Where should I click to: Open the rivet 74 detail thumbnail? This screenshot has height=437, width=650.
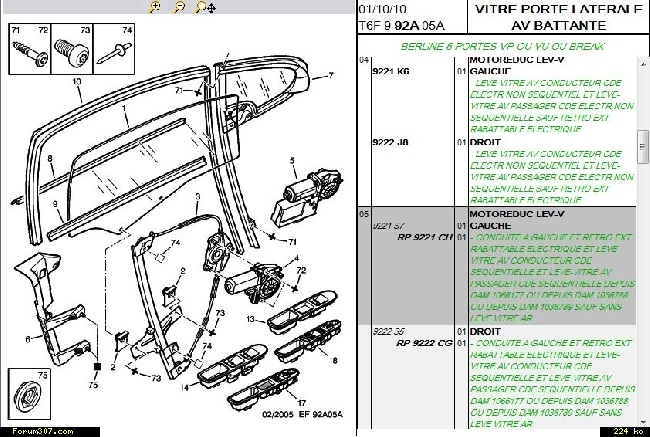click(x=114, y=49)
